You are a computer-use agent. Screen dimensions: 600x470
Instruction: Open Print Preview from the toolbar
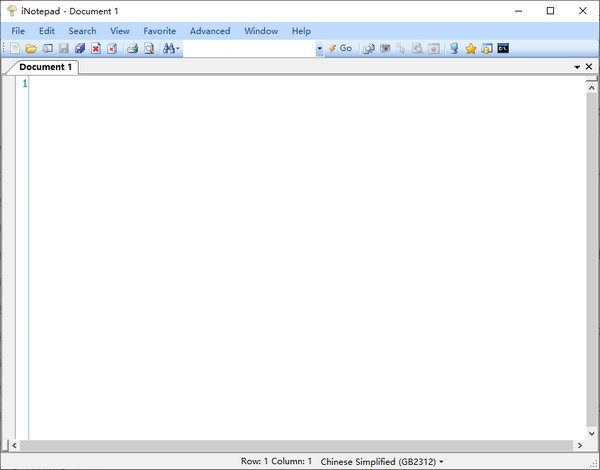[149, 48]
